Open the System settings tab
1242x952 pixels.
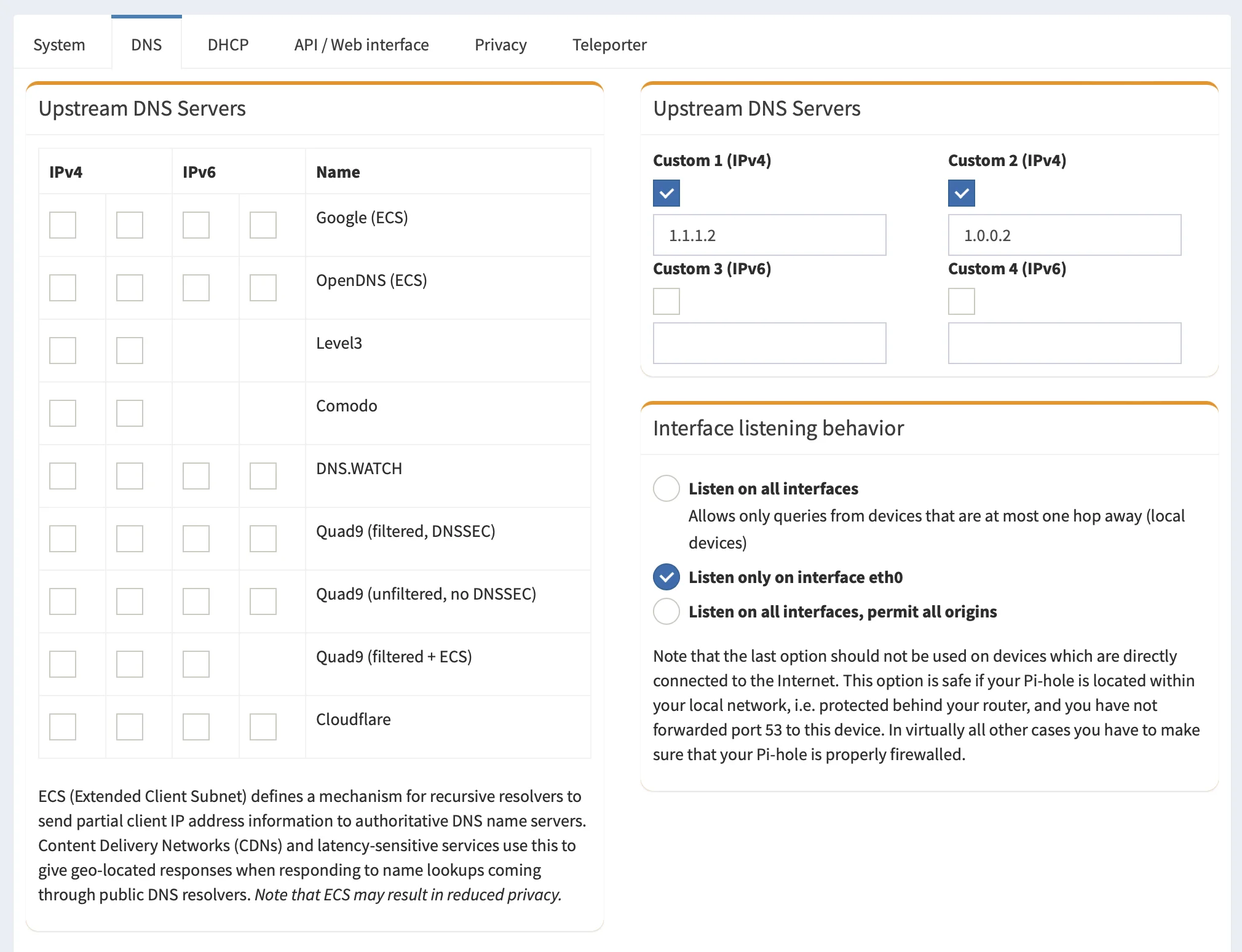[59, 45]
